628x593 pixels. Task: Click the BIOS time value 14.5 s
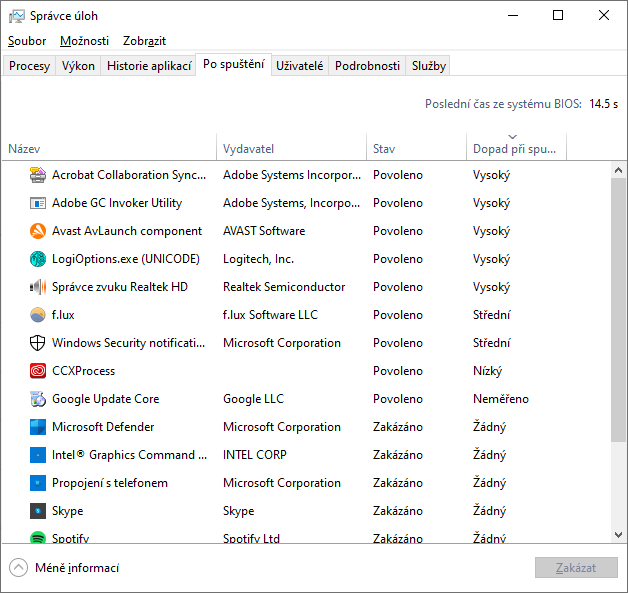604,104
